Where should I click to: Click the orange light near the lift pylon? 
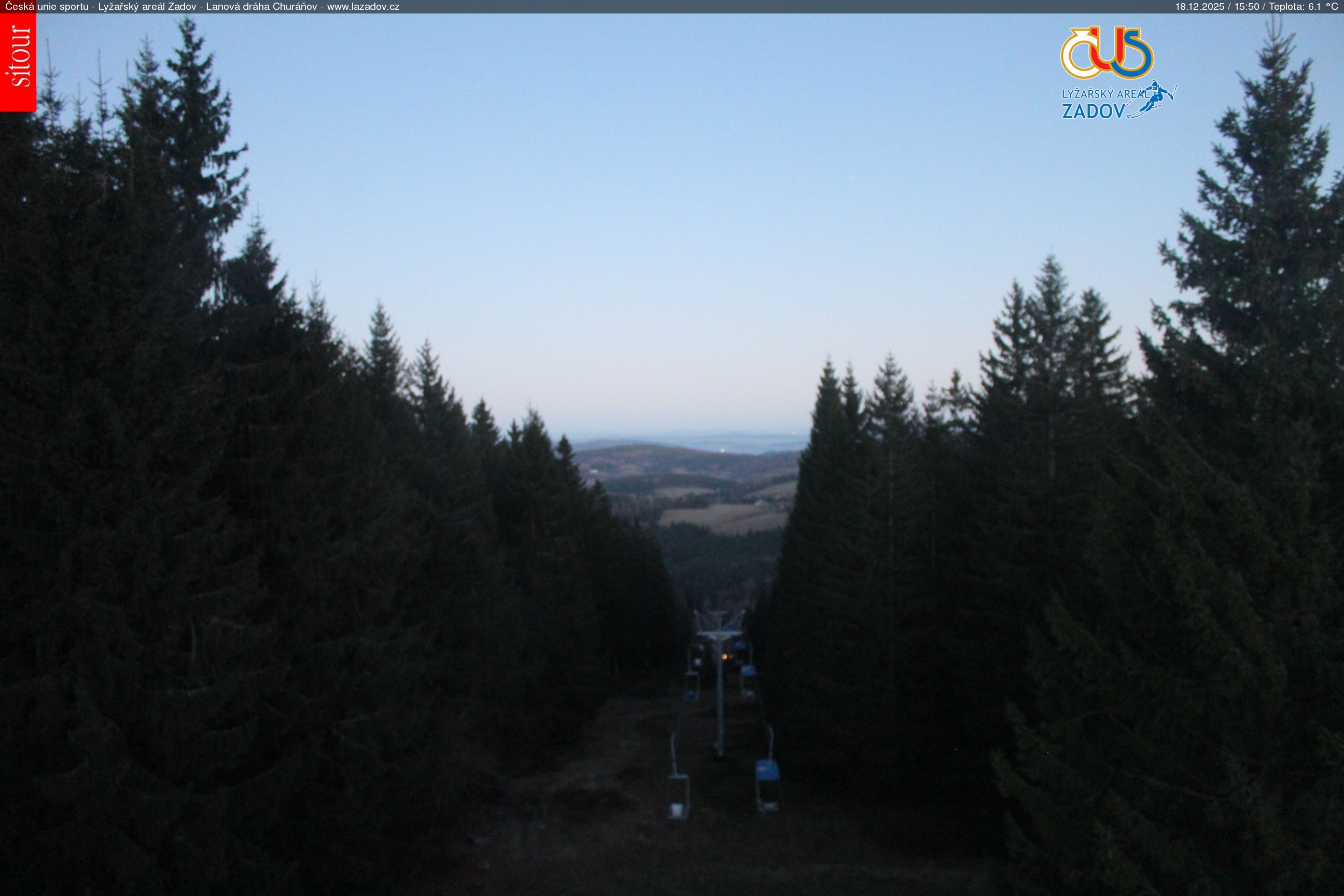click(725, 656)
